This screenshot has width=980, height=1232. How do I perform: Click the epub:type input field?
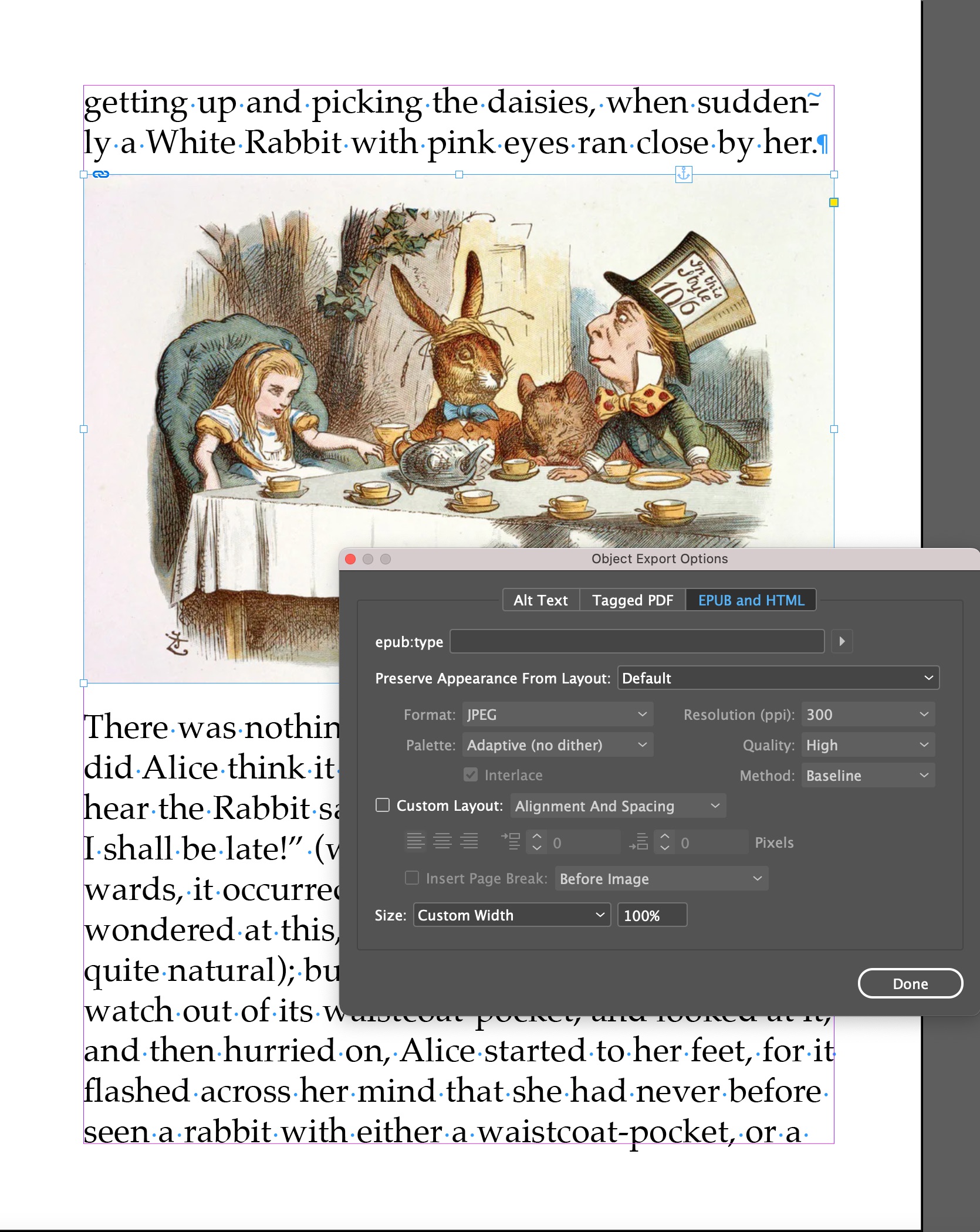tap(637, 641)
